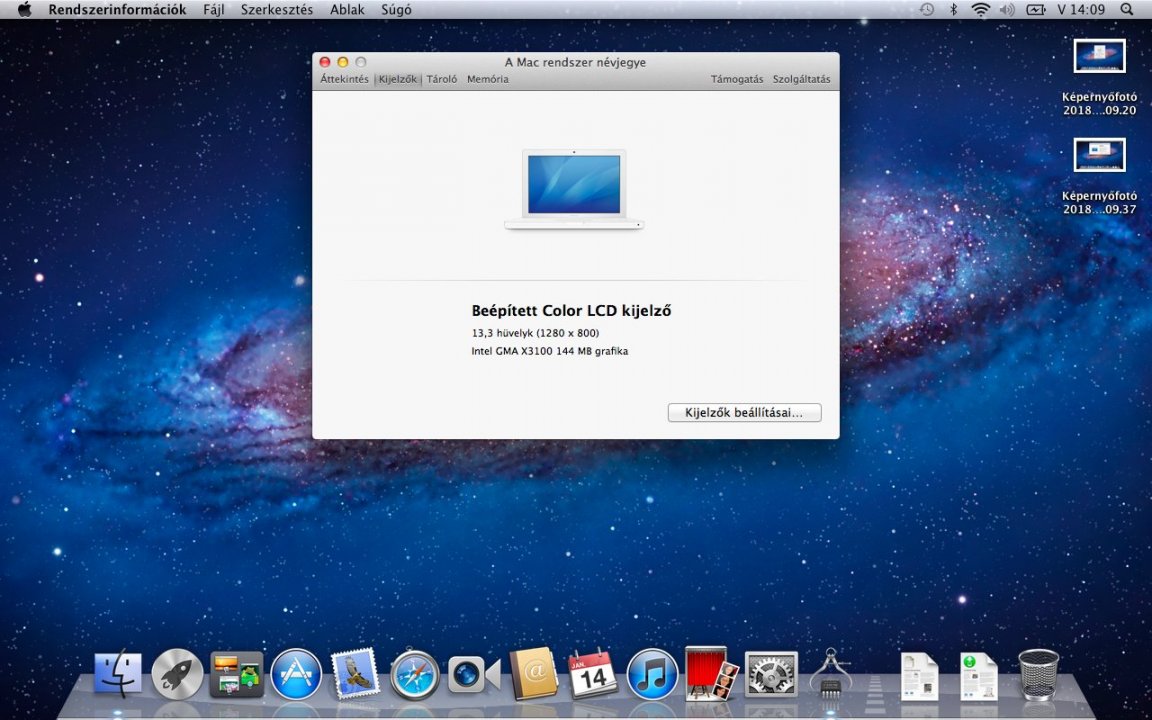This screenshot has height=720, width=1152.
Task: Open Spotlight search magnifier
Action: [1127, 10]
